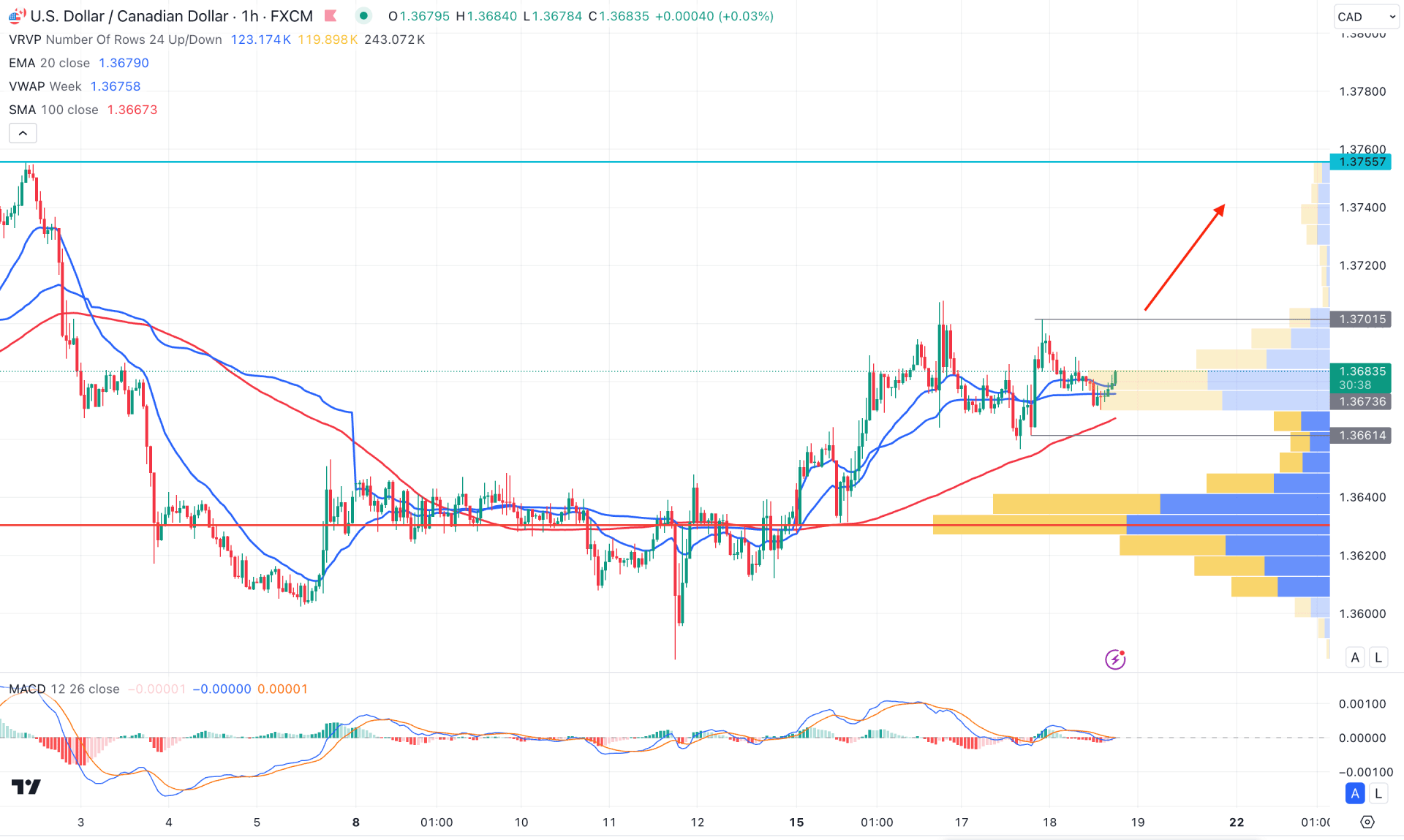Click the EMA value 1.36790
Image resolution: width=1404 pixels, height=840 pixels.
pyautogui.click(x=124, y=63)
